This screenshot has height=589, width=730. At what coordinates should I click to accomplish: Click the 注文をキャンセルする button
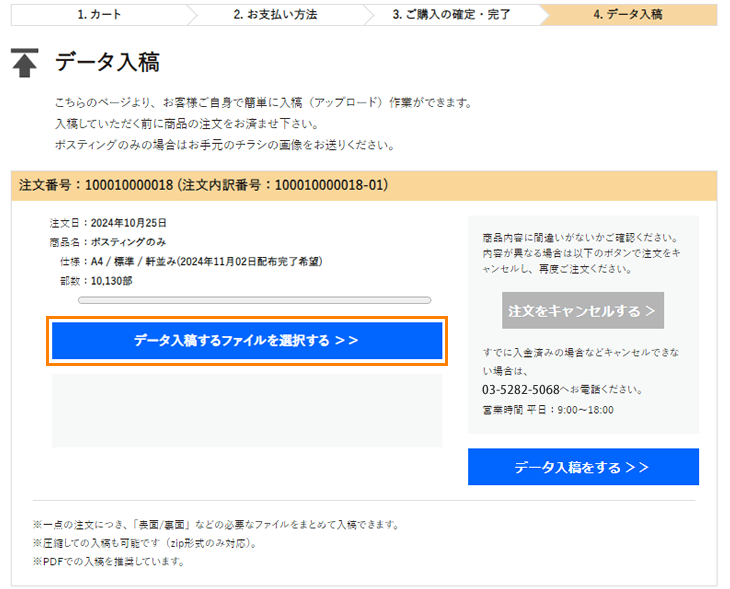point(582,311)
